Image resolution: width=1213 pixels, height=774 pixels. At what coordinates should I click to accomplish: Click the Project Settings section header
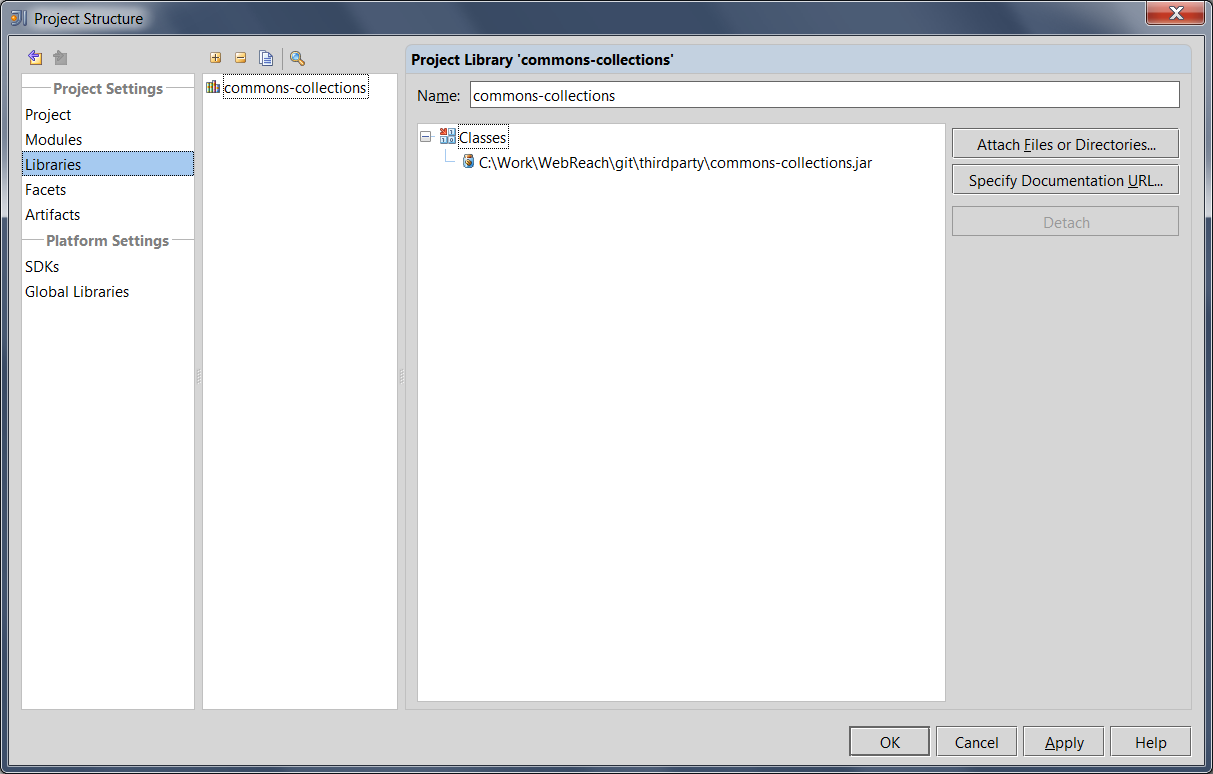pos(108,89)
